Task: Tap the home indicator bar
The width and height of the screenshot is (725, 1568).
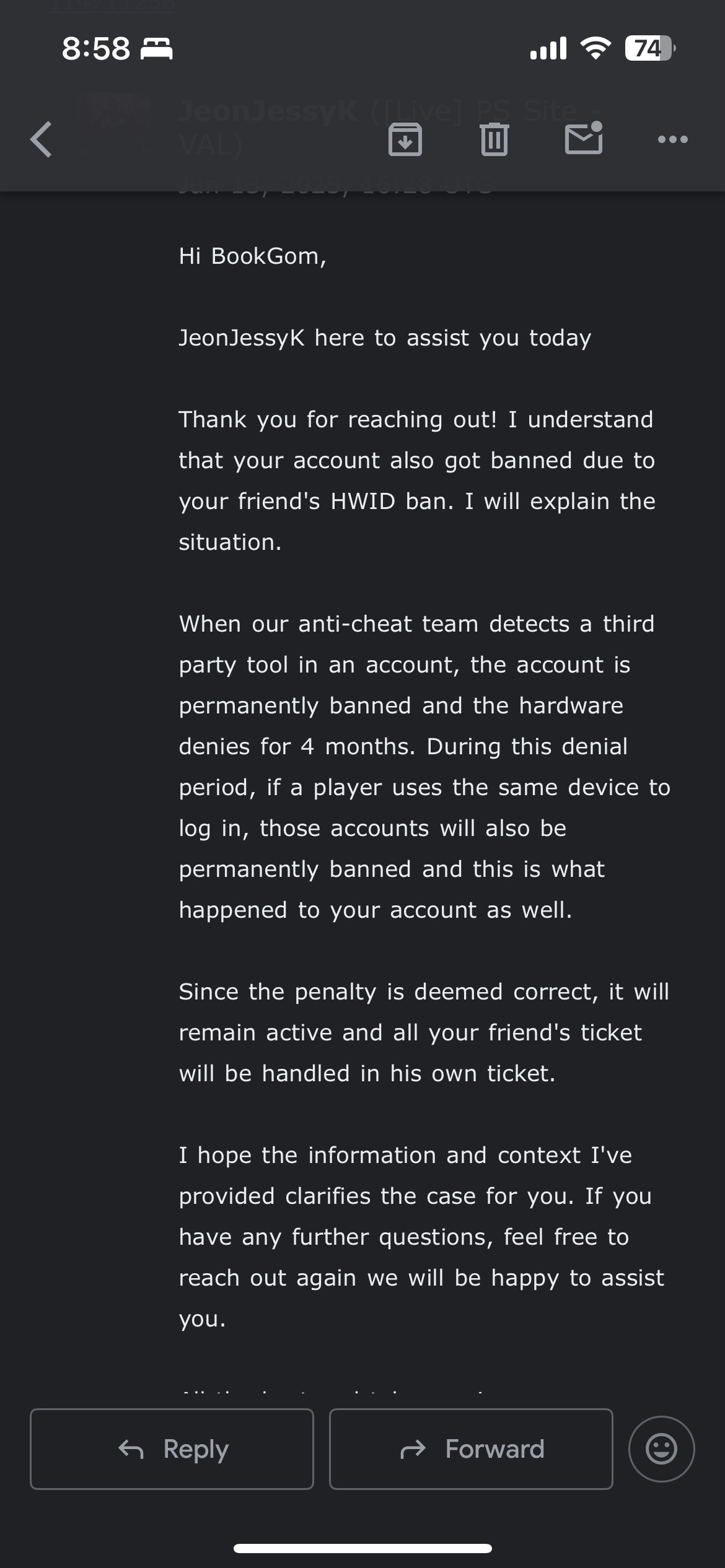Action: (x=362, y=1548)
